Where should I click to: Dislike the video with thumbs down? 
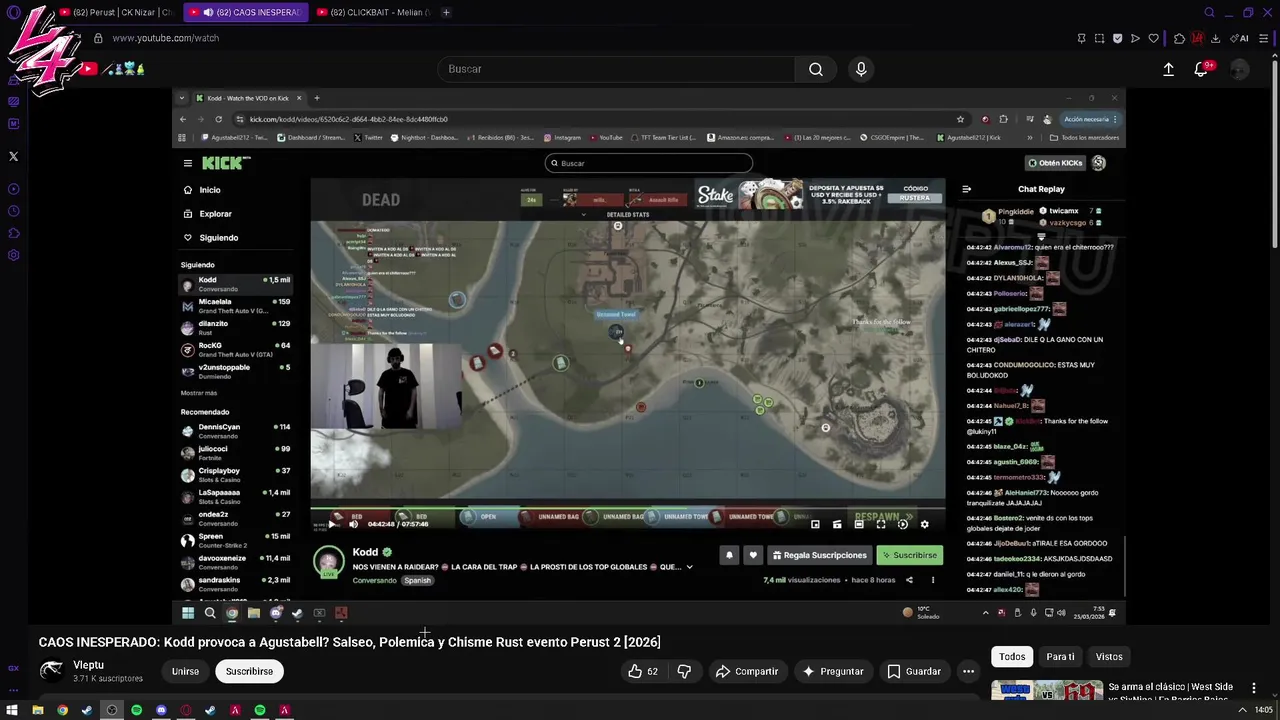click(684, 671)
